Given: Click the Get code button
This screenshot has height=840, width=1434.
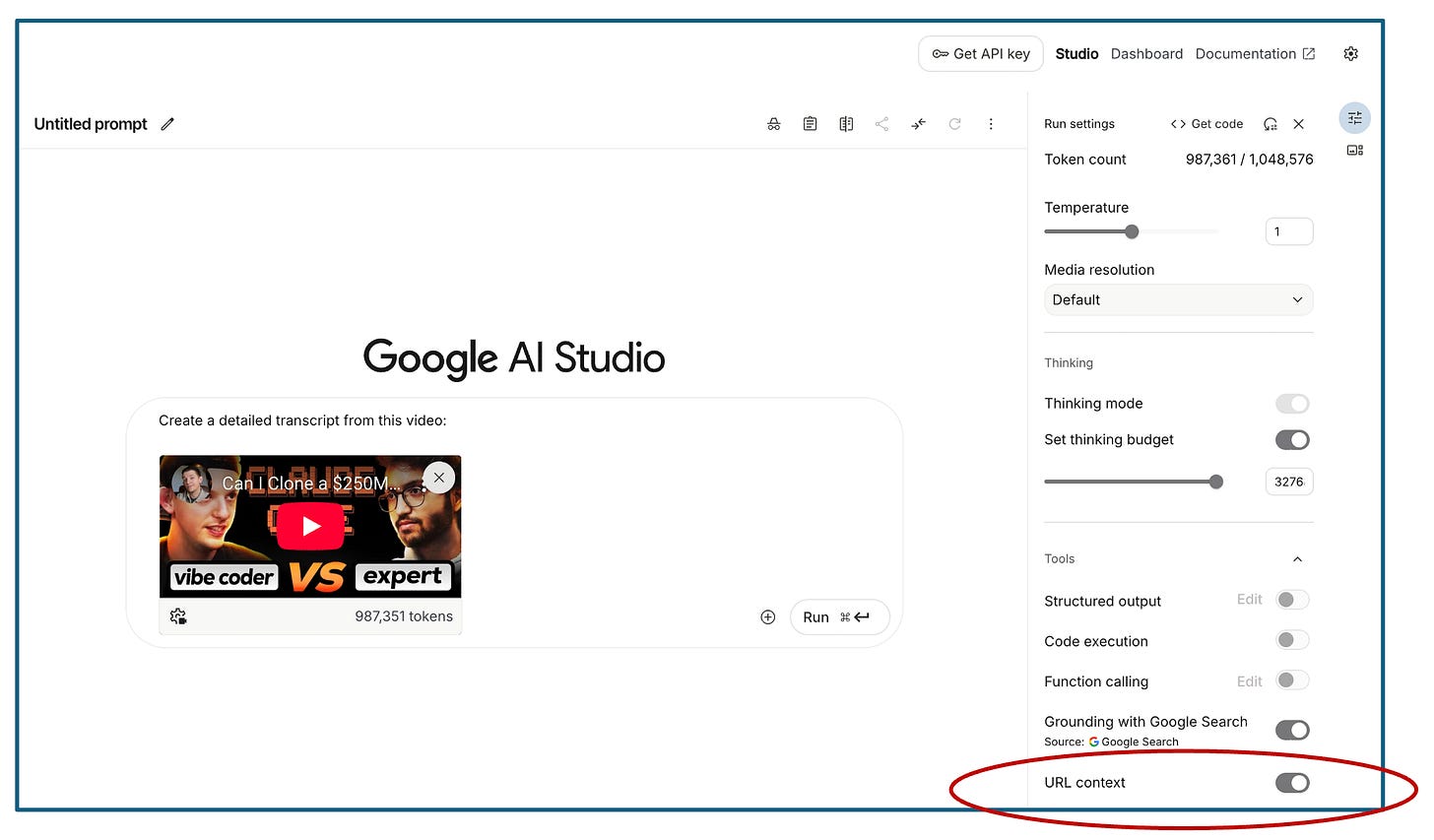Looking at the screenshot, I should pos(1206,124).
